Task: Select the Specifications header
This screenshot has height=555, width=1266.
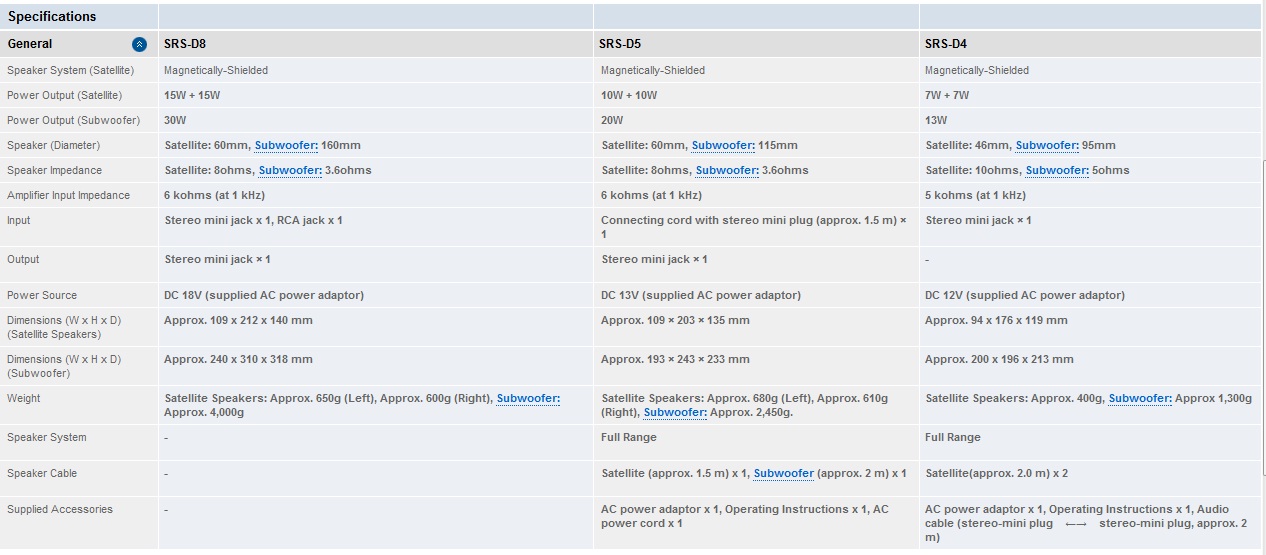Action: click(52, 16)
